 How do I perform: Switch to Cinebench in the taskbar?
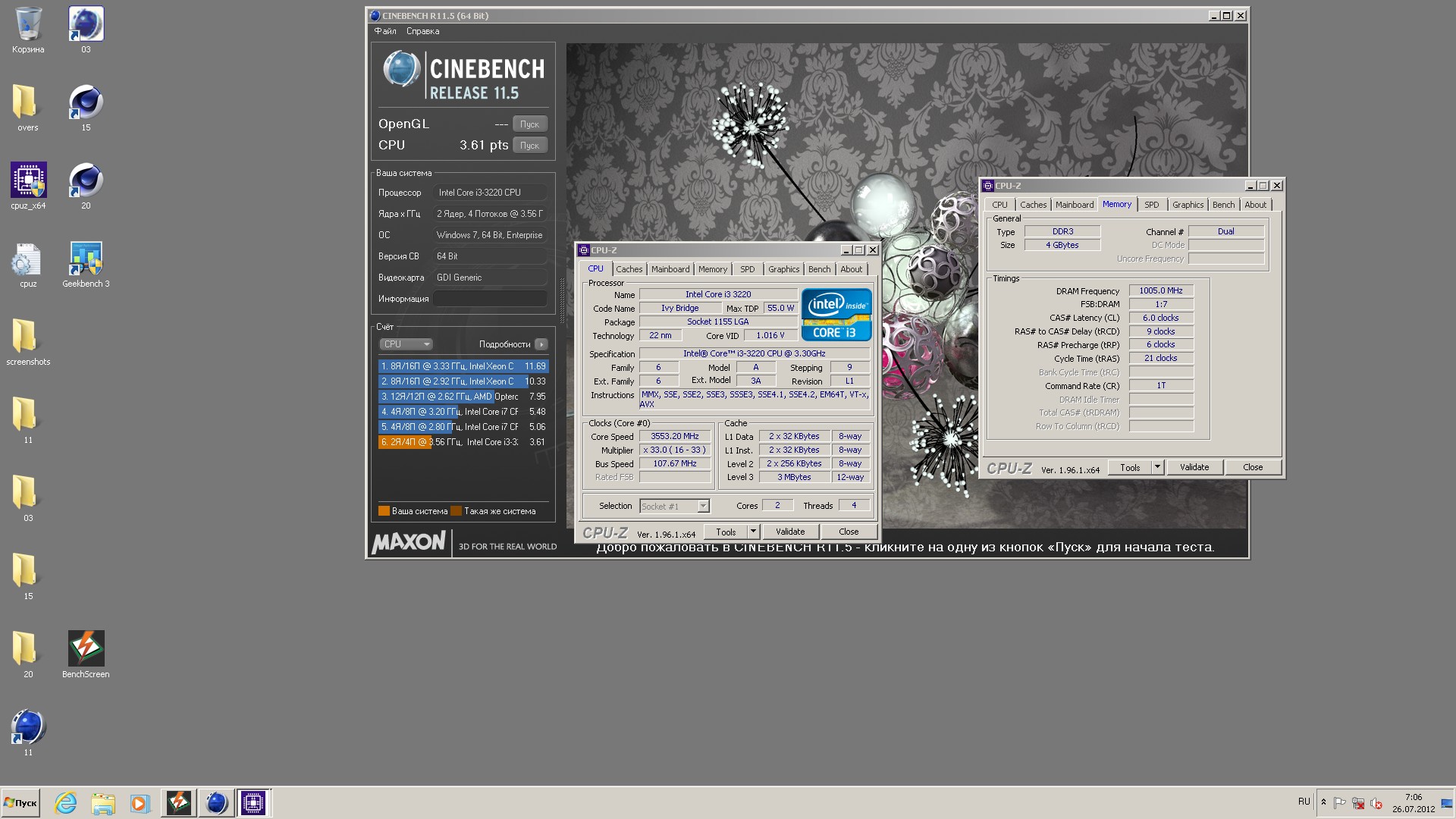click(216, 803)
